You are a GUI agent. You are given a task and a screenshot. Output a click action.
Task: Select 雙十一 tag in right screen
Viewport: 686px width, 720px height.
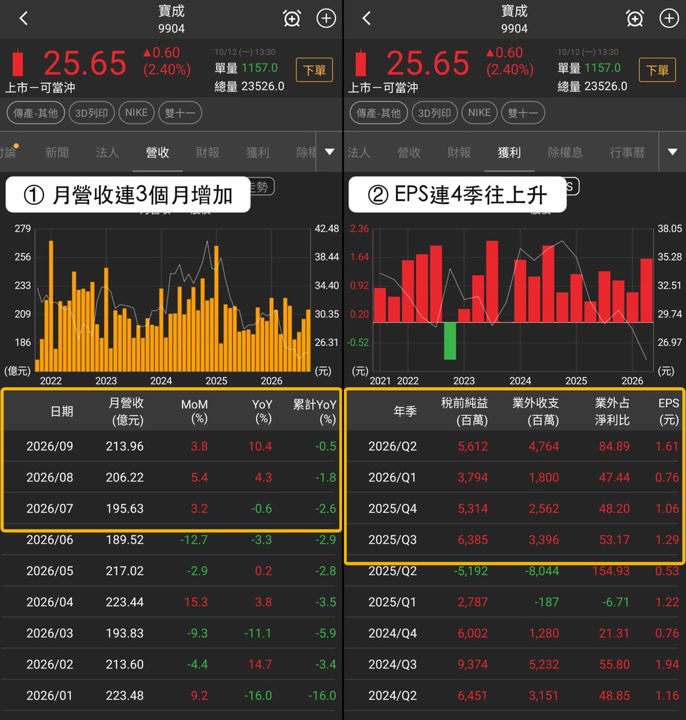click(523, 113)
